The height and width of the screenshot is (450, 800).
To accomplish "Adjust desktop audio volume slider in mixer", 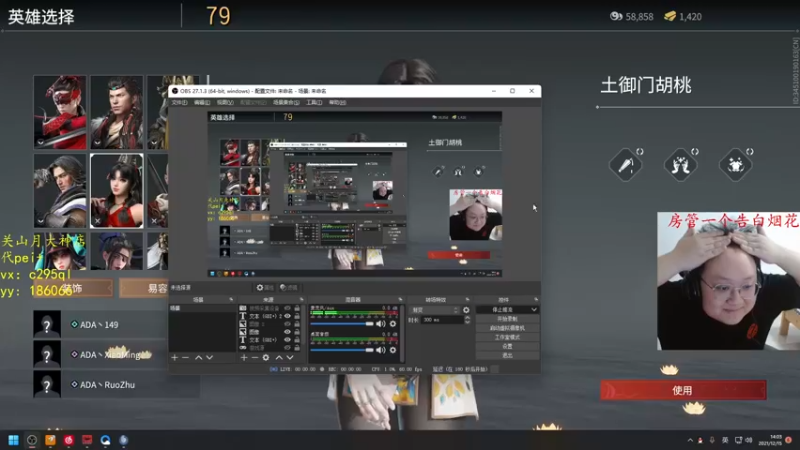I will 342,350.
